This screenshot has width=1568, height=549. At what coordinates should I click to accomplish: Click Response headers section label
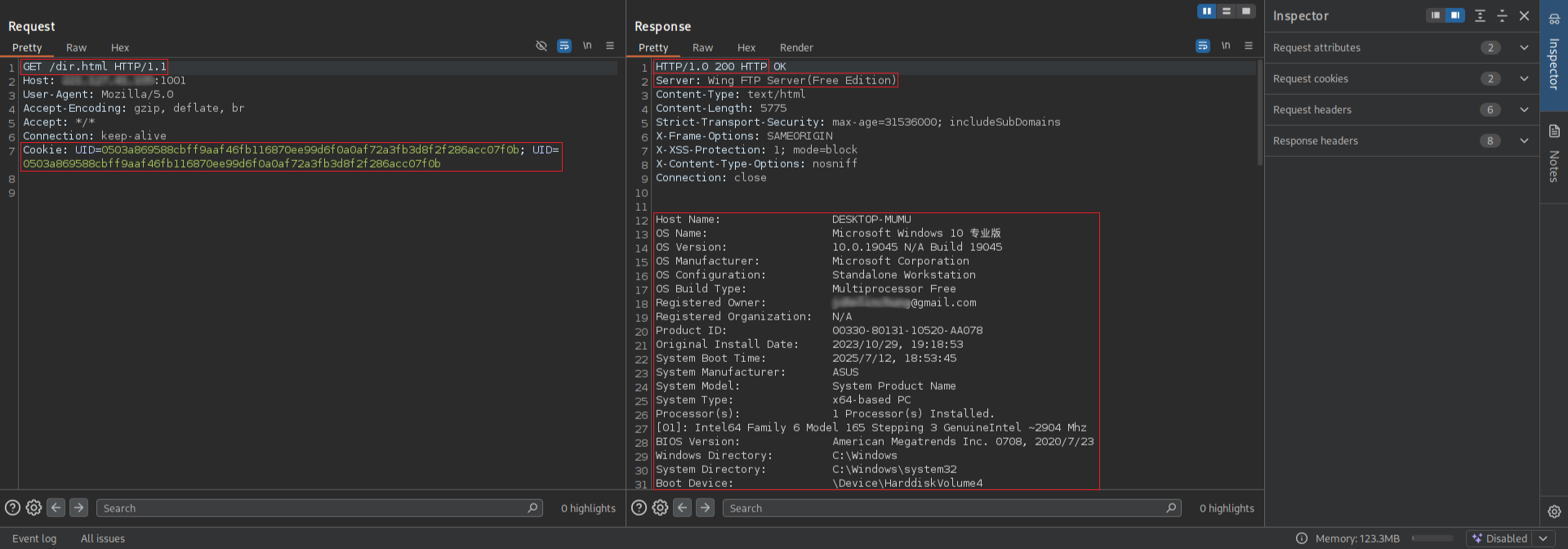coord(1315,141)
